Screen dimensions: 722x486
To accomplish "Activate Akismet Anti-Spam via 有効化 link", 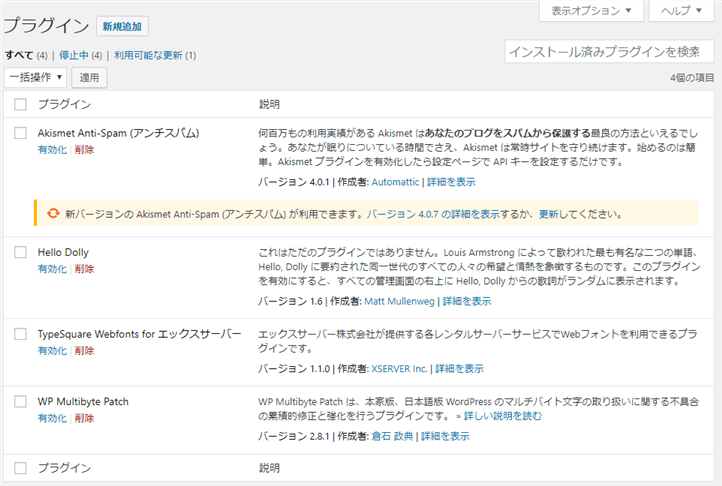I will (x=52, y=150).
